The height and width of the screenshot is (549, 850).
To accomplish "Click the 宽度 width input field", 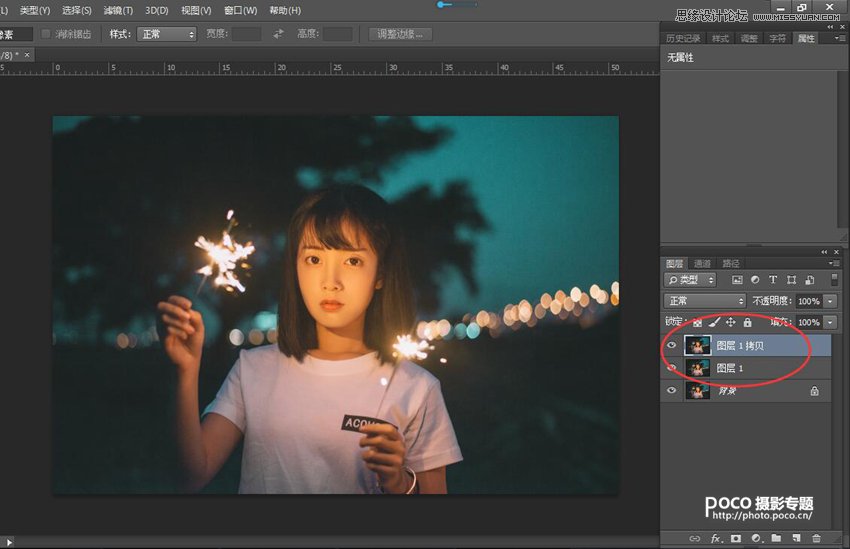I will pos(246,34).
